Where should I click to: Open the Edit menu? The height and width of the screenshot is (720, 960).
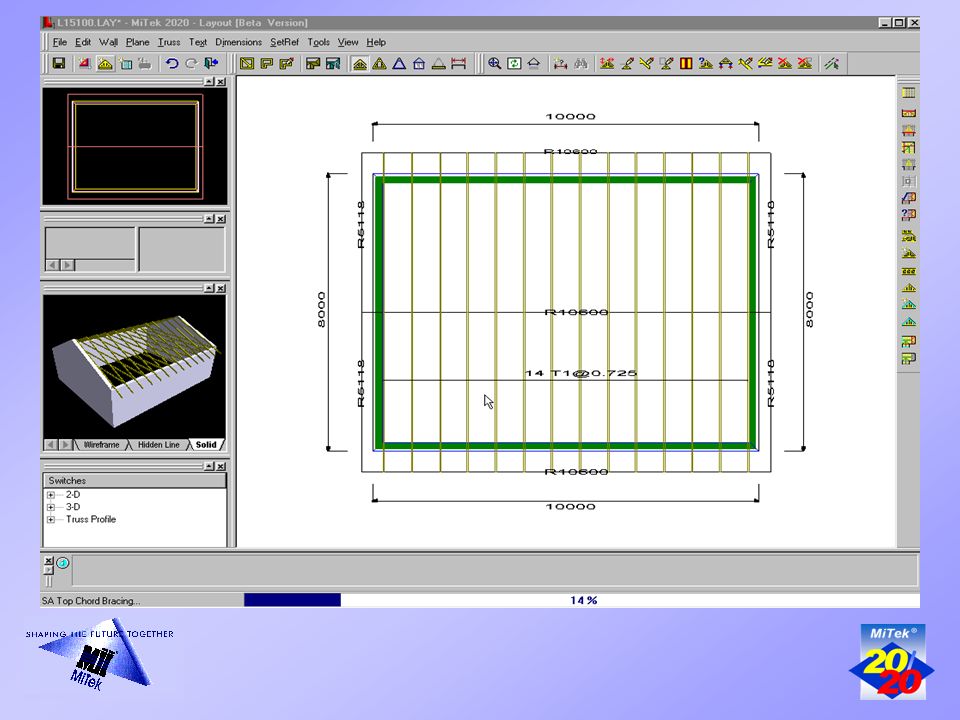click(83, 42)
